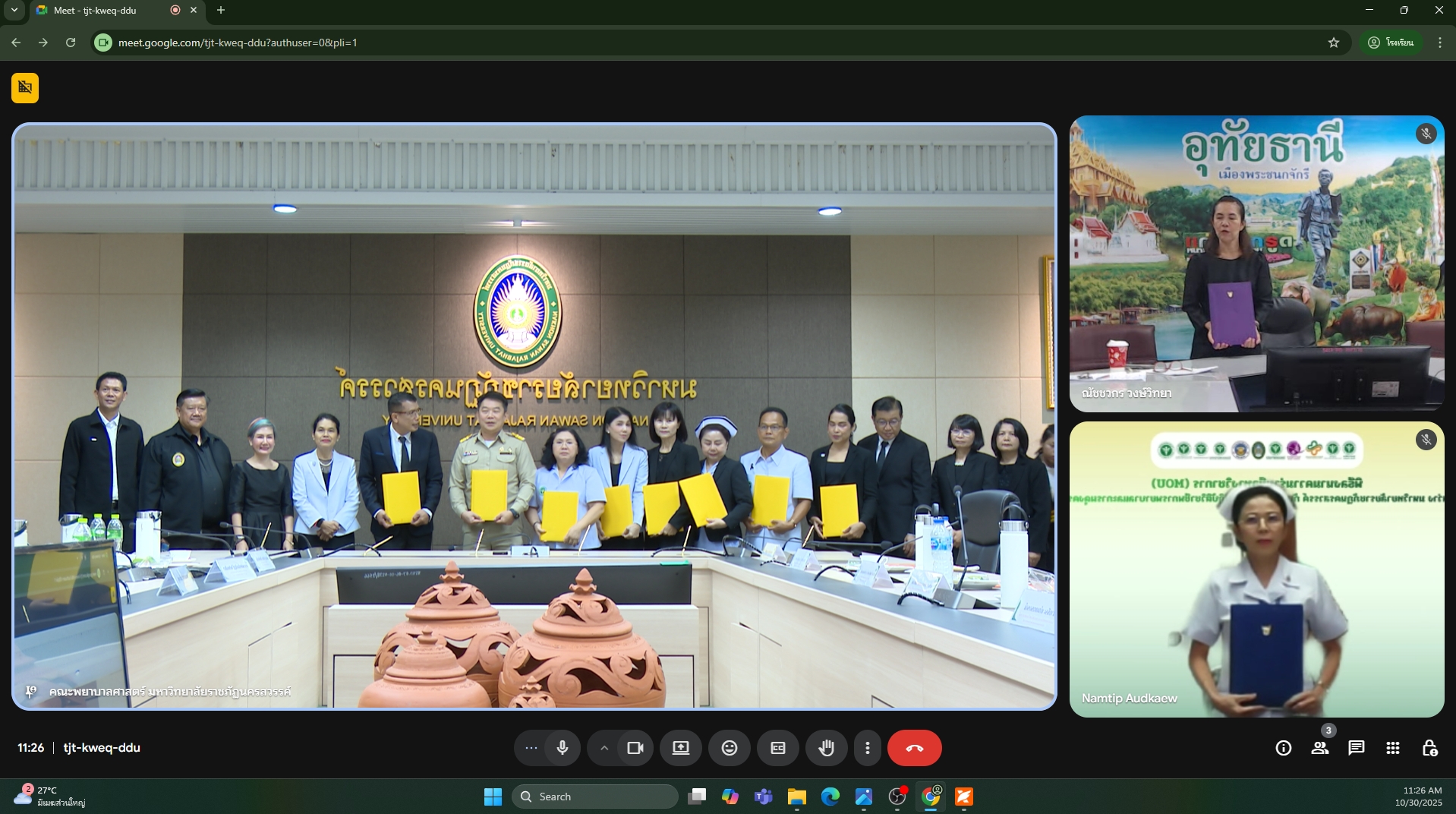Open the activities grid icon

click(1392, 748)
